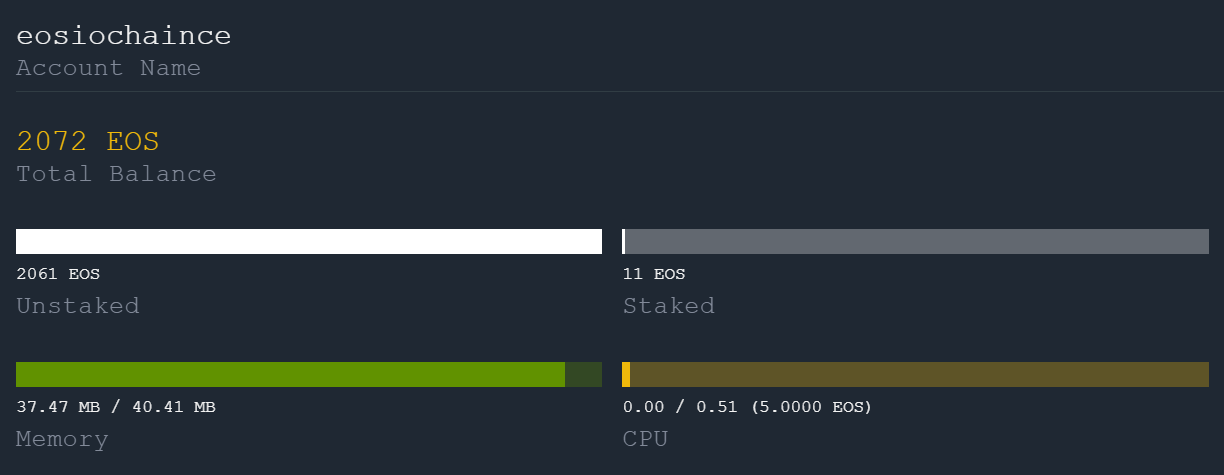
Task: Click the divider line below Account Name
Action: pos(612,91)
